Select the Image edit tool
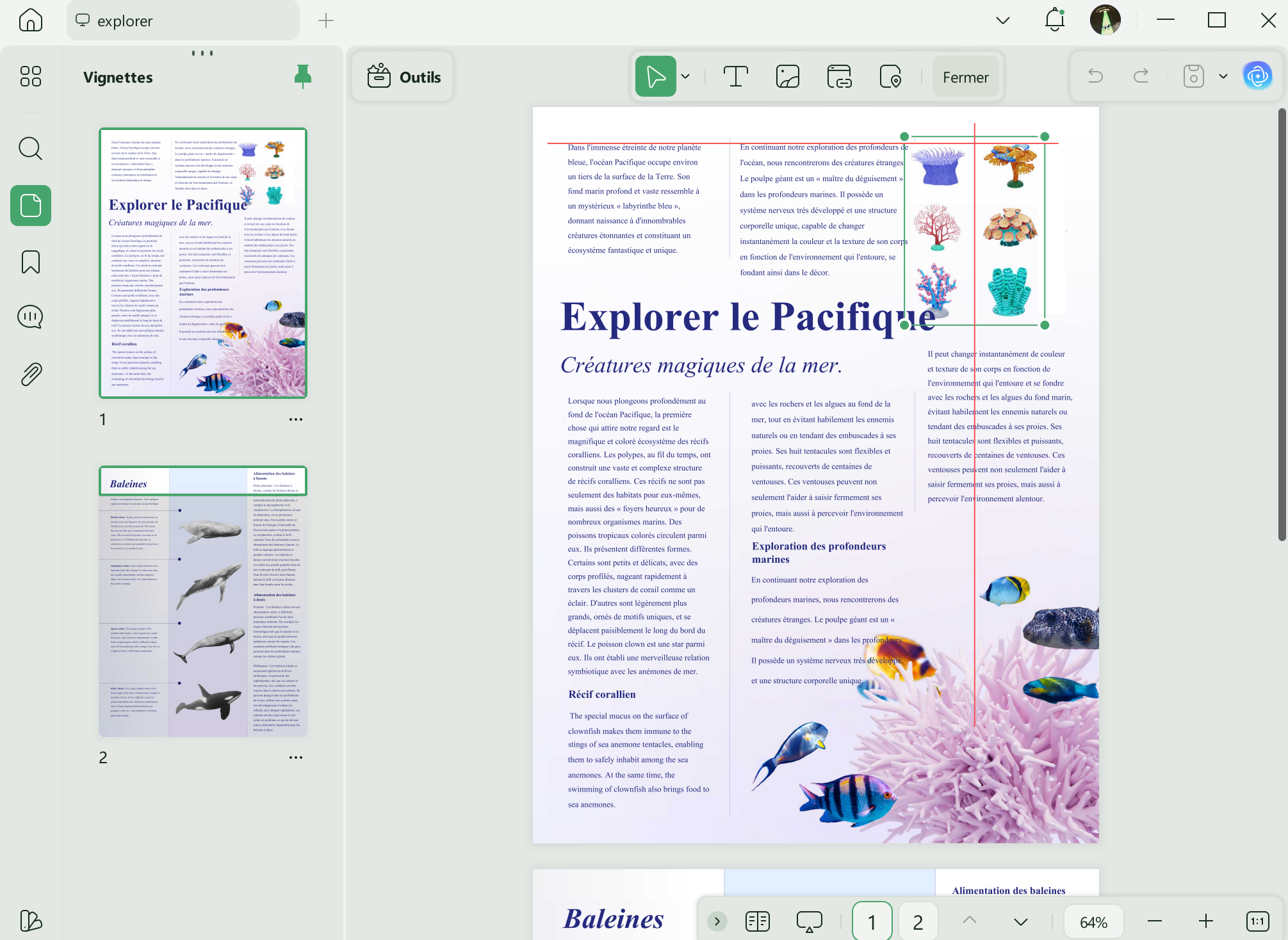 [787, 77]
